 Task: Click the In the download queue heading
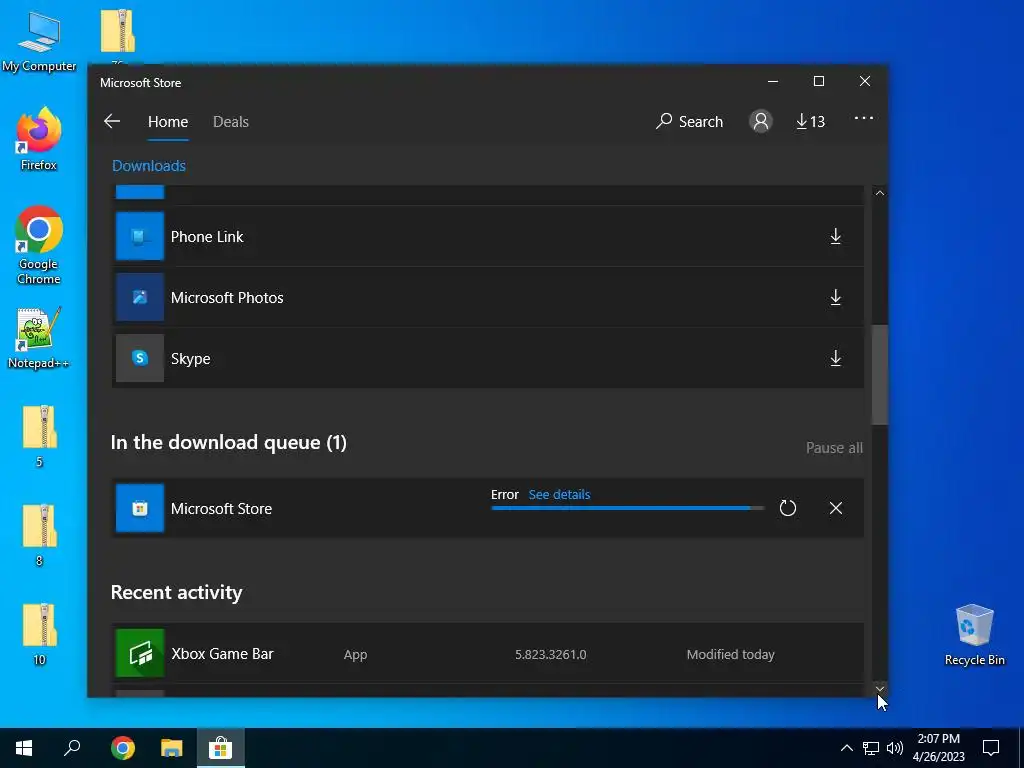pos(229,442)
